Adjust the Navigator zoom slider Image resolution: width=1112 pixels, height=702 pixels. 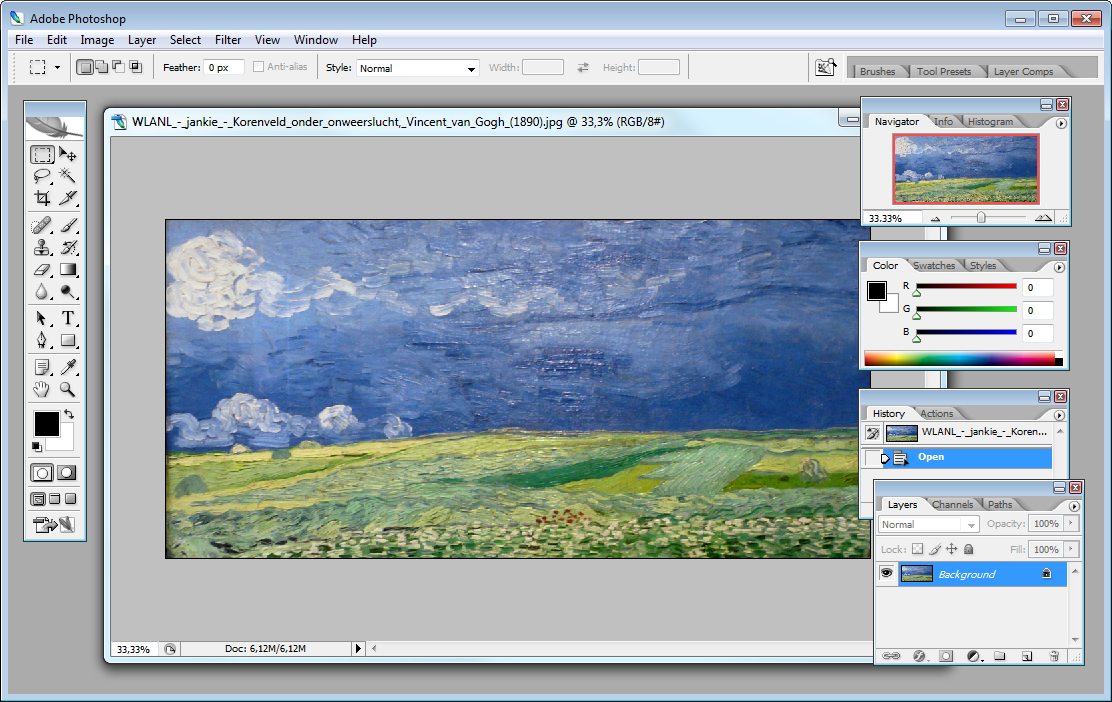pyautogui.click(x=981, y=218)
